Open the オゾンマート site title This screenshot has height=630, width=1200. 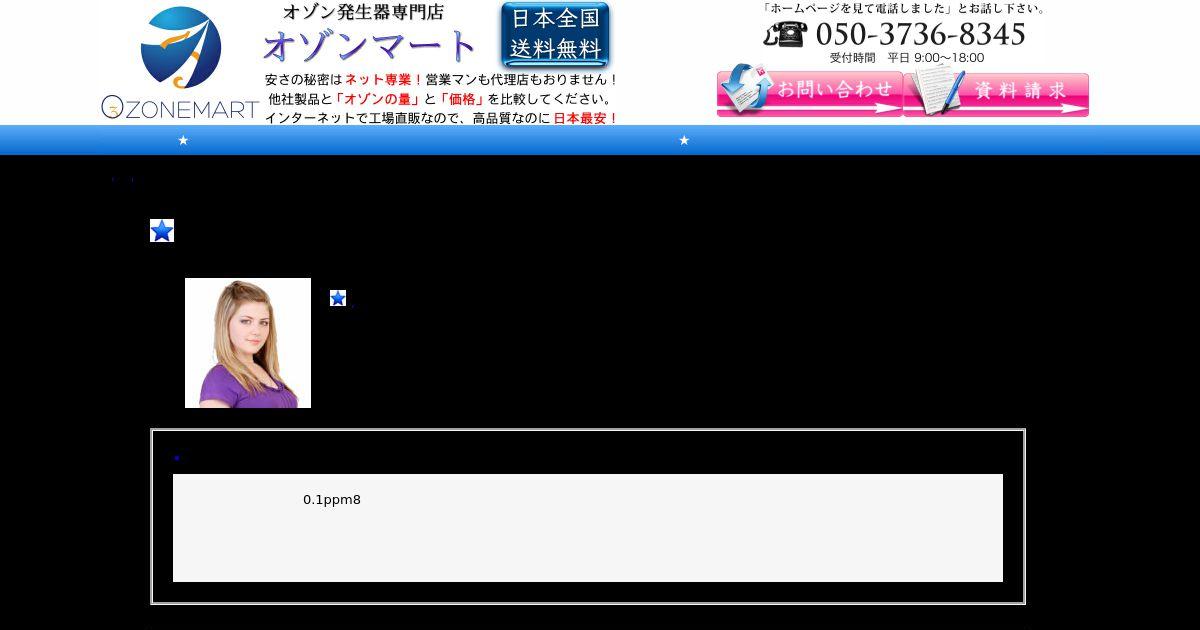(x=369, y=46)
